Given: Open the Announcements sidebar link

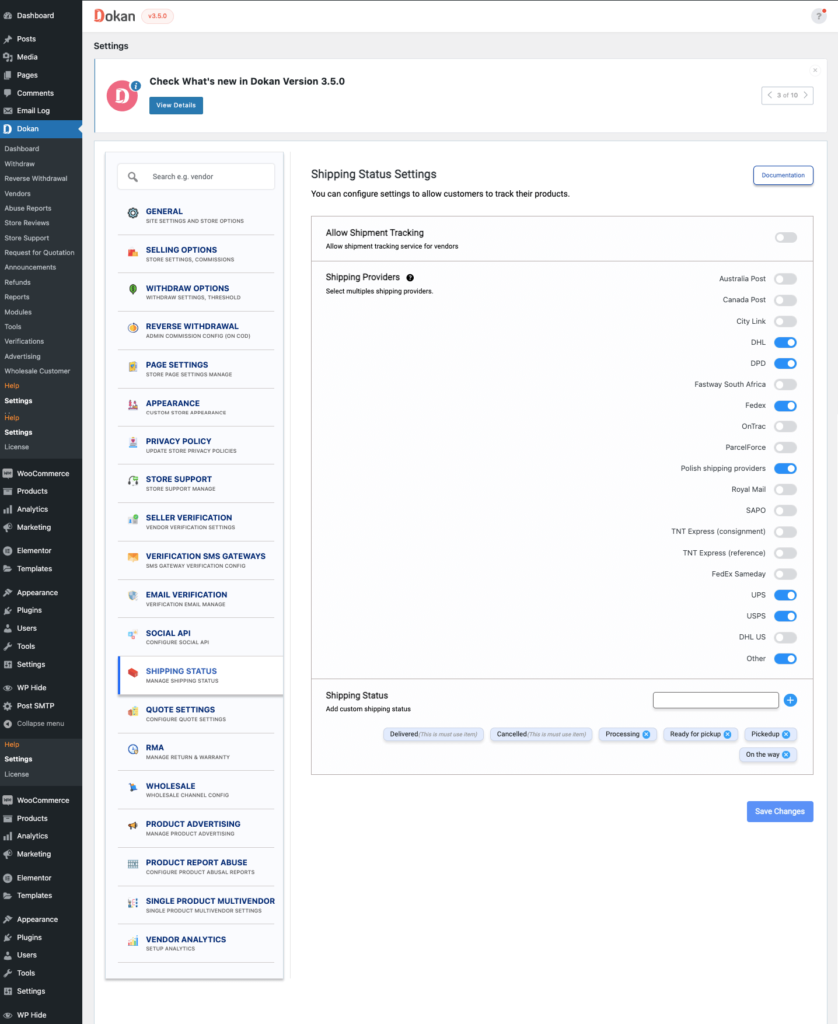Looking at the screenshot, I should click(x=30, y=267).
